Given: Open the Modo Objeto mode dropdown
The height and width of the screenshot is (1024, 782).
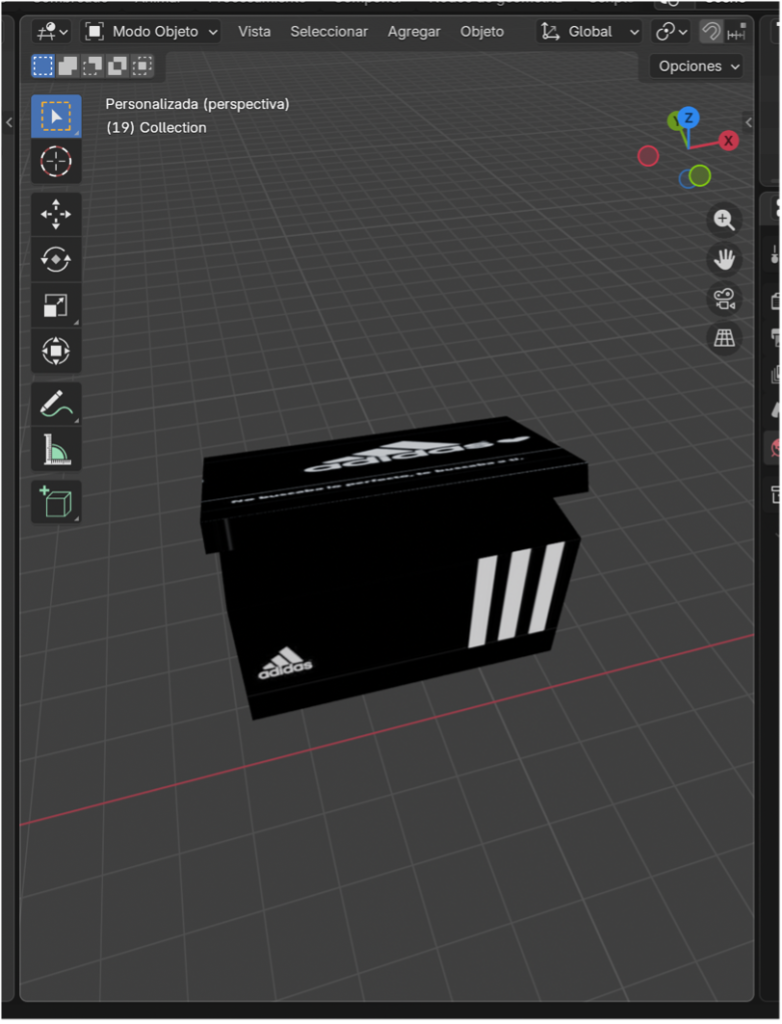Looking at the screenshot, I should [151, 31].
